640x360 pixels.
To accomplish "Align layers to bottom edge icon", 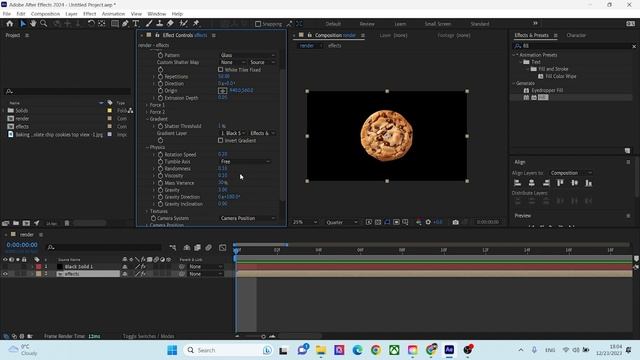I will point(589,183).
